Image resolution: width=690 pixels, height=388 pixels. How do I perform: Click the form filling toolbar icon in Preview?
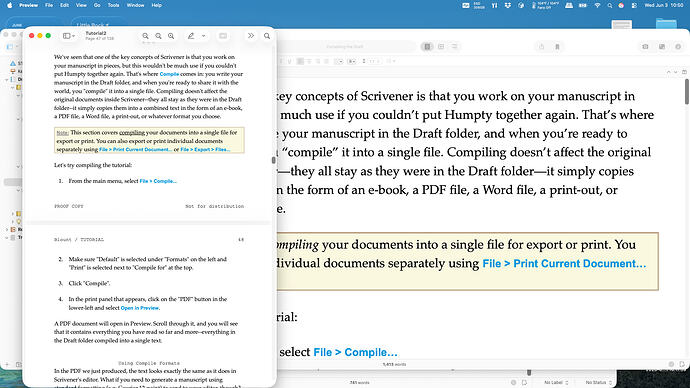point(223,36)
